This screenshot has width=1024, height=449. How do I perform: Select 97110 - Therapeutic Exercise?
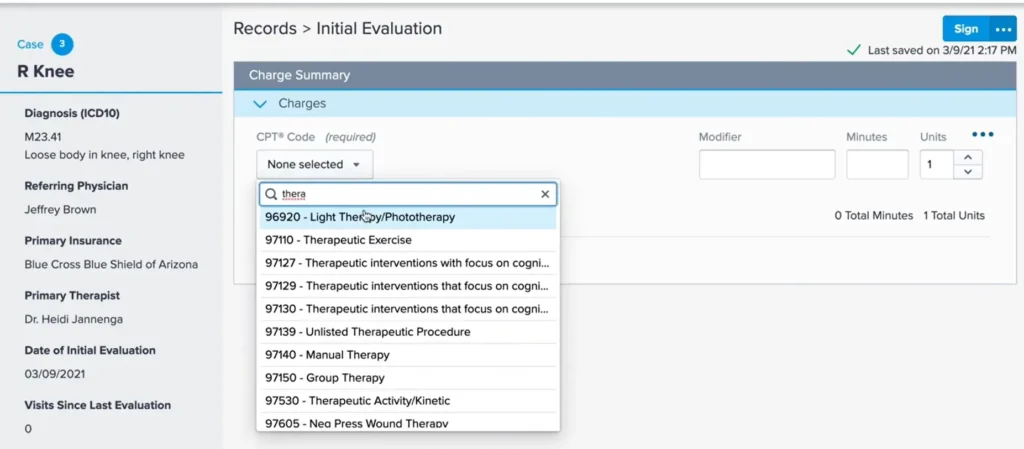[x=408, y=240]
